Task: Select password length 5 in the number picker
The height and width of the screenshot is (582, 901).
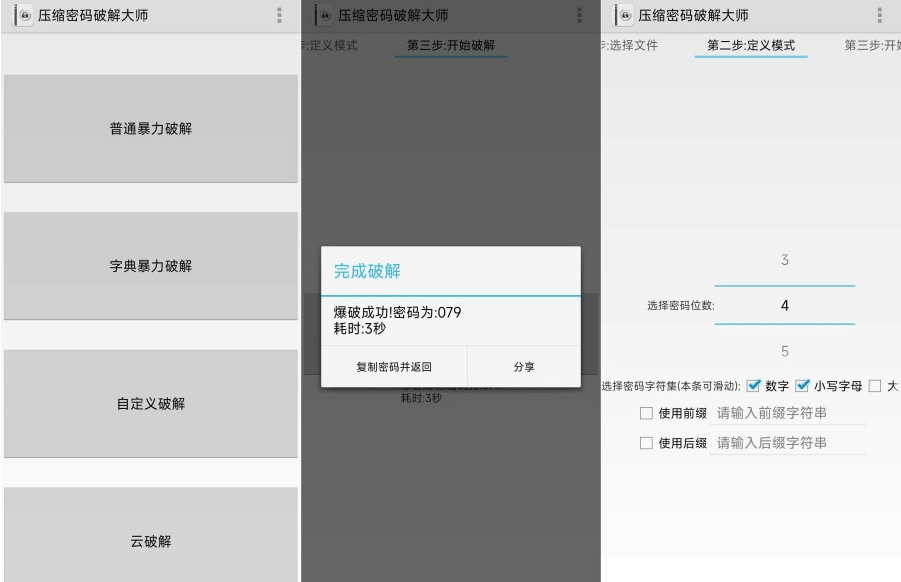Action: (784, 351)
